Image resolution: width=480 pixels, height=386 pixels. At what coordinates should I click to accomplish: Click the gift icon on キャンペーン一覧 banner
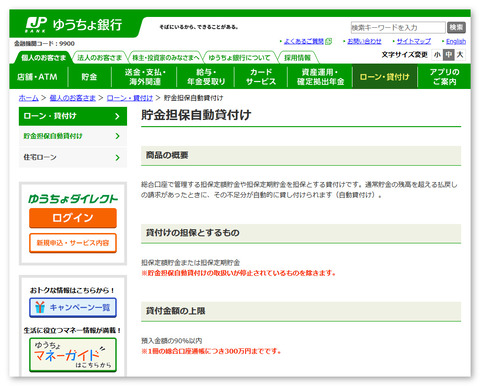pos(40,307)
